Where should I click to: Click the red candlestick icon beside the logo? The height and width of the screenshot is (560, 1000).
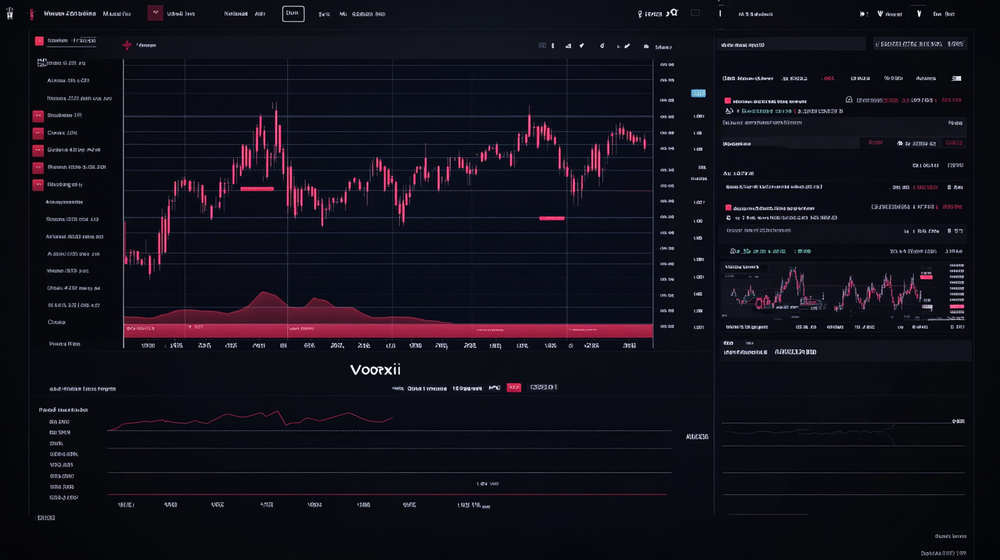point(31,15)
